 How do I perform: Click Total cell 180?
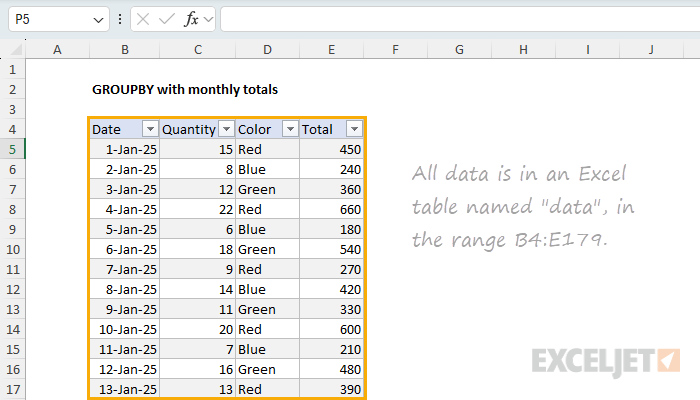coord(331,229)
